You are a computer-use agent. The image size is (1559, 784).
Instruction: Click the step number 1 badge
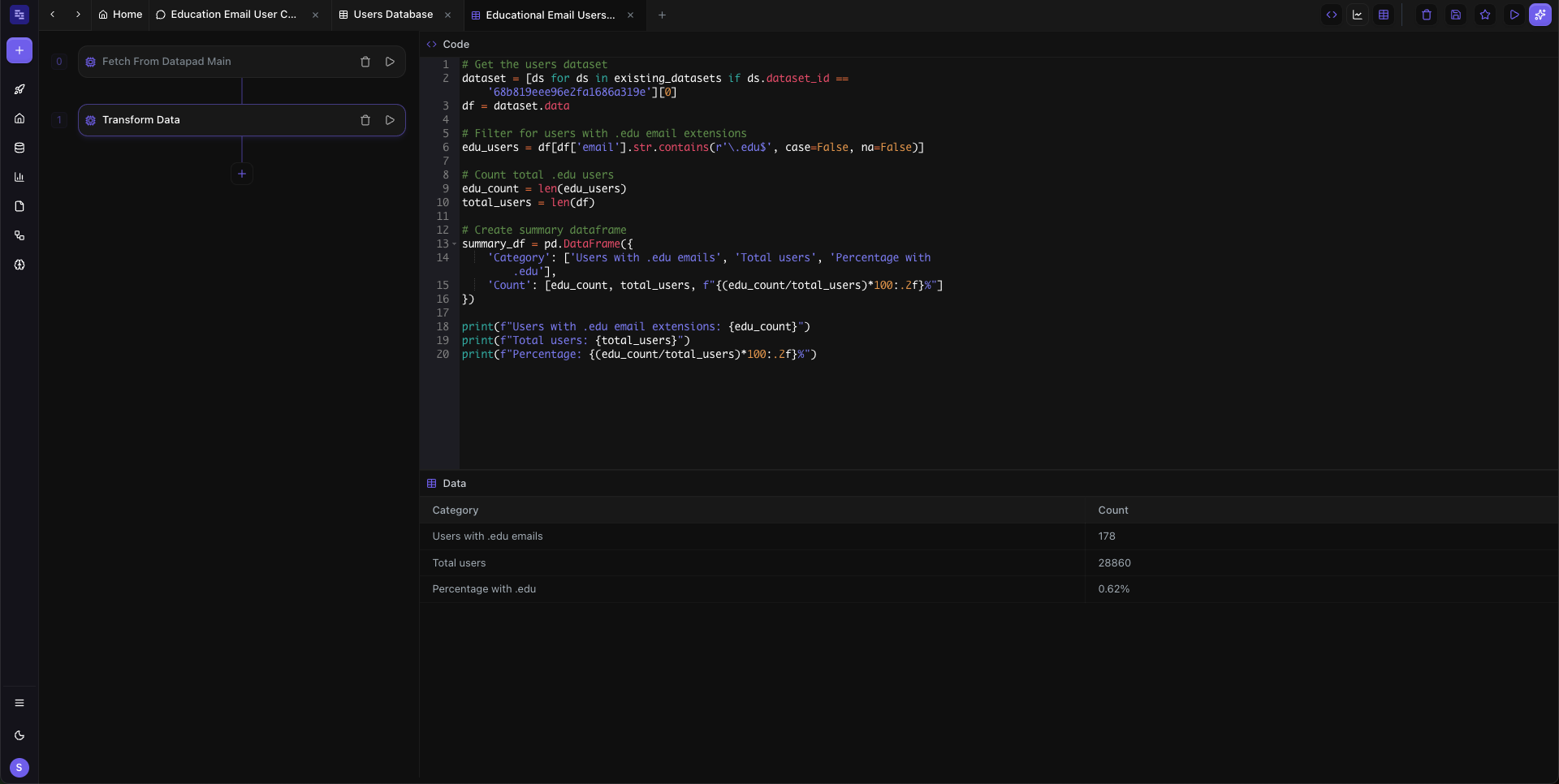point(59,120)
